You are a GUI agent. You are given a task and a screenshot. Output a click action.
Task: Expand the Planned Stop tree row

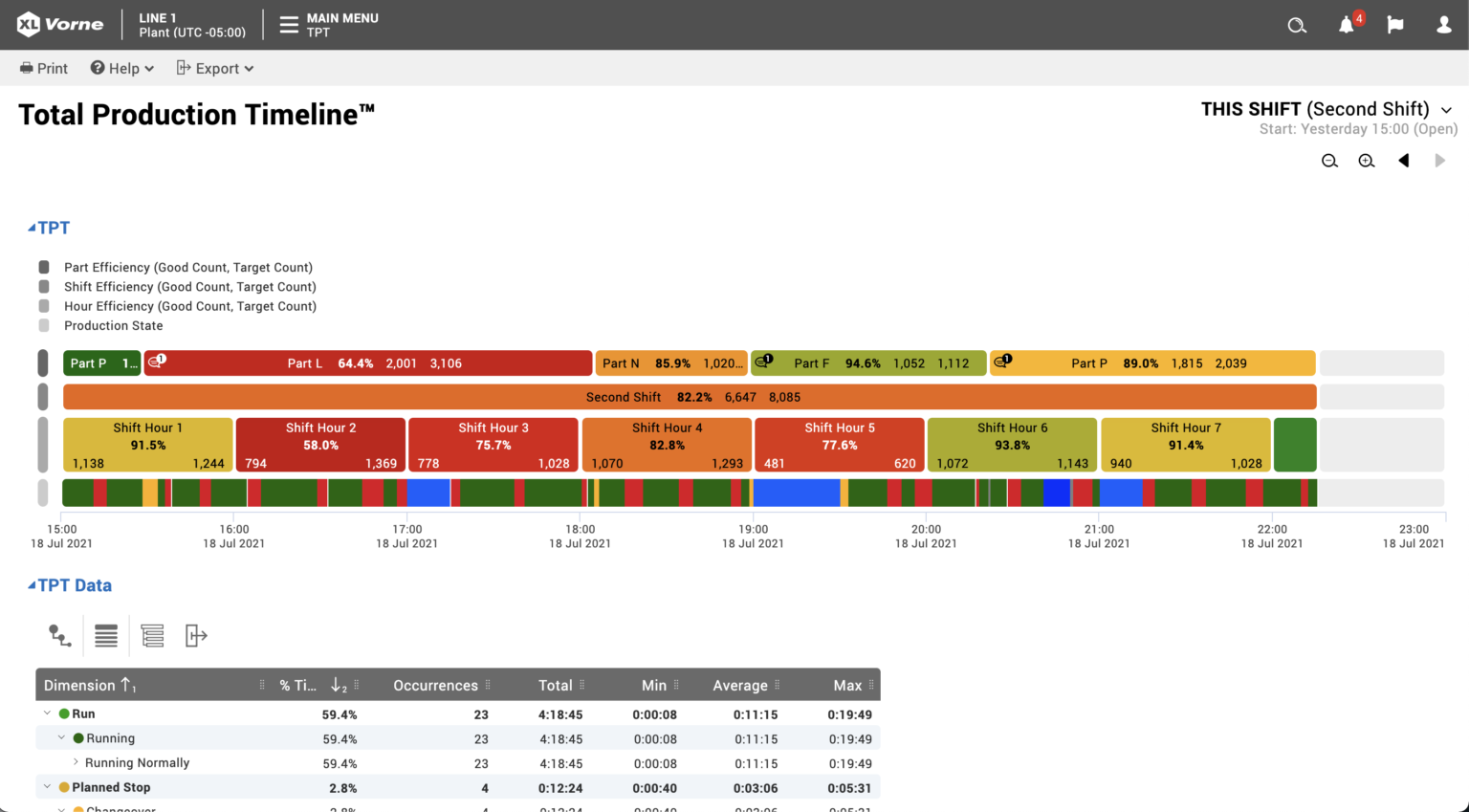(x=45, y=786)
